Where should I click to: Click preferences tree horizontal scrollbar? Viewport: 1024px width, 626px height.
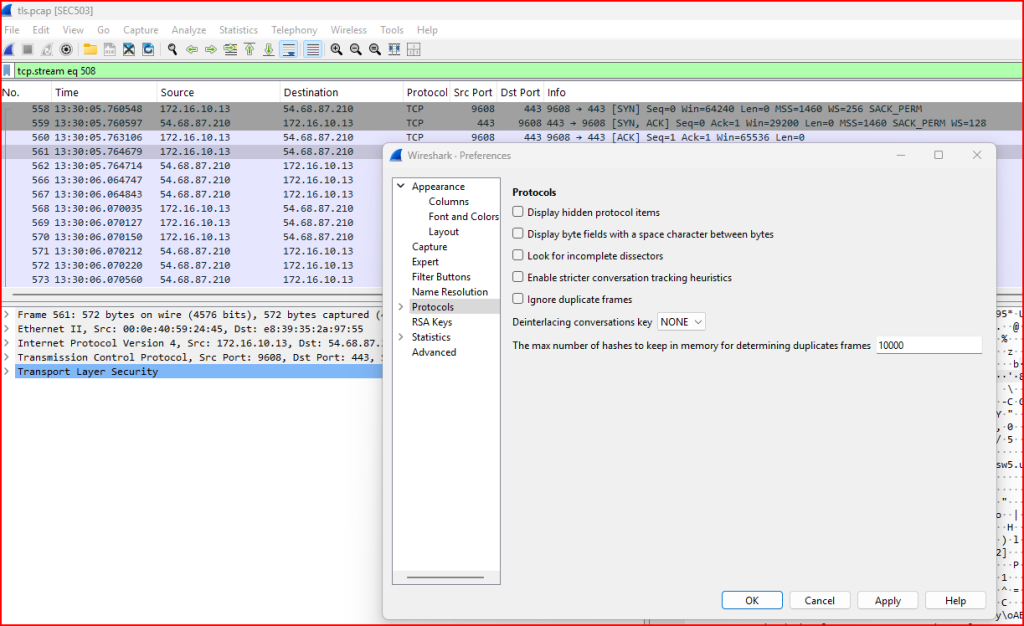pos(445,577)
